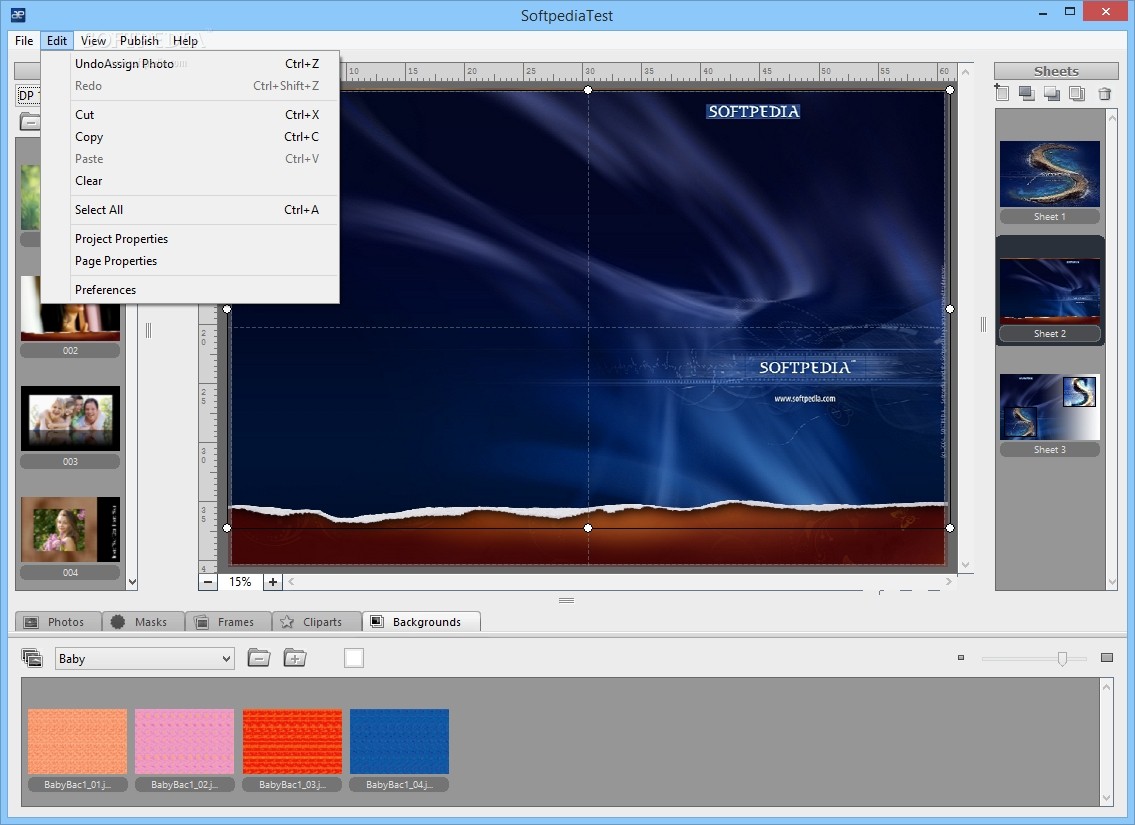The image size is (1135, 825).
Task: Click the add folder icon
Action: coord(295,658)
